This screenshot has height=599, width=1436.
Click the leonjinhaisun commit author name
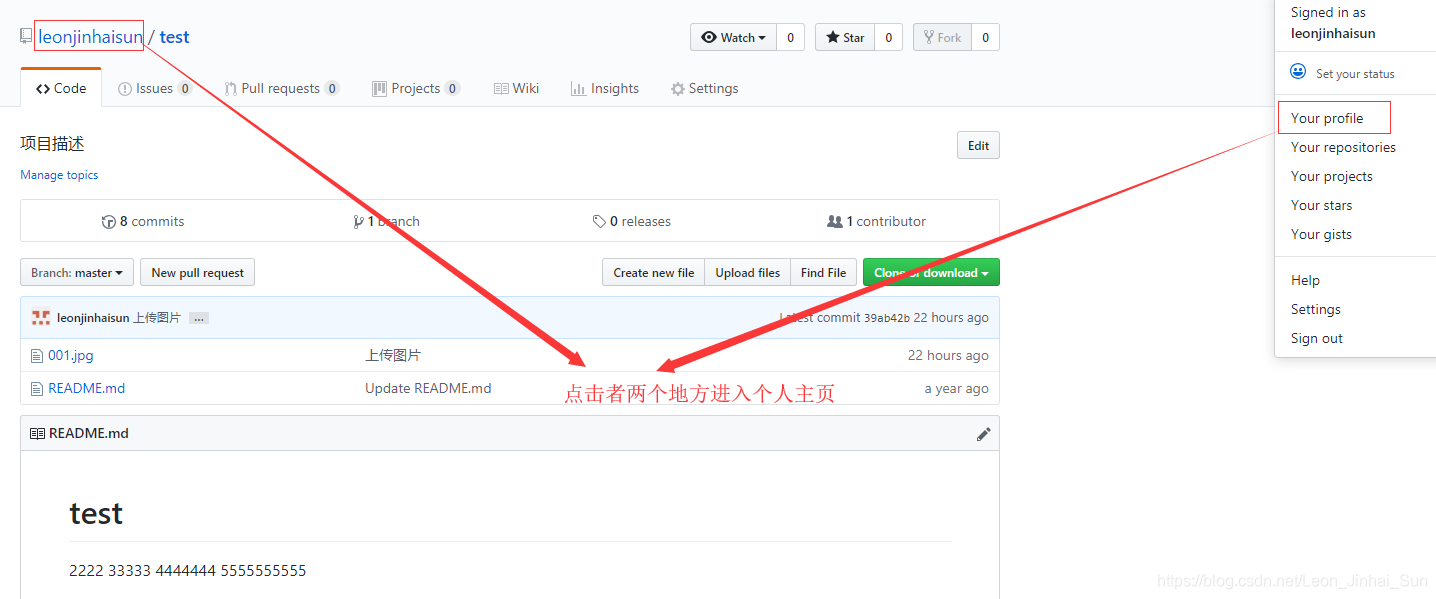click(93, 318)
